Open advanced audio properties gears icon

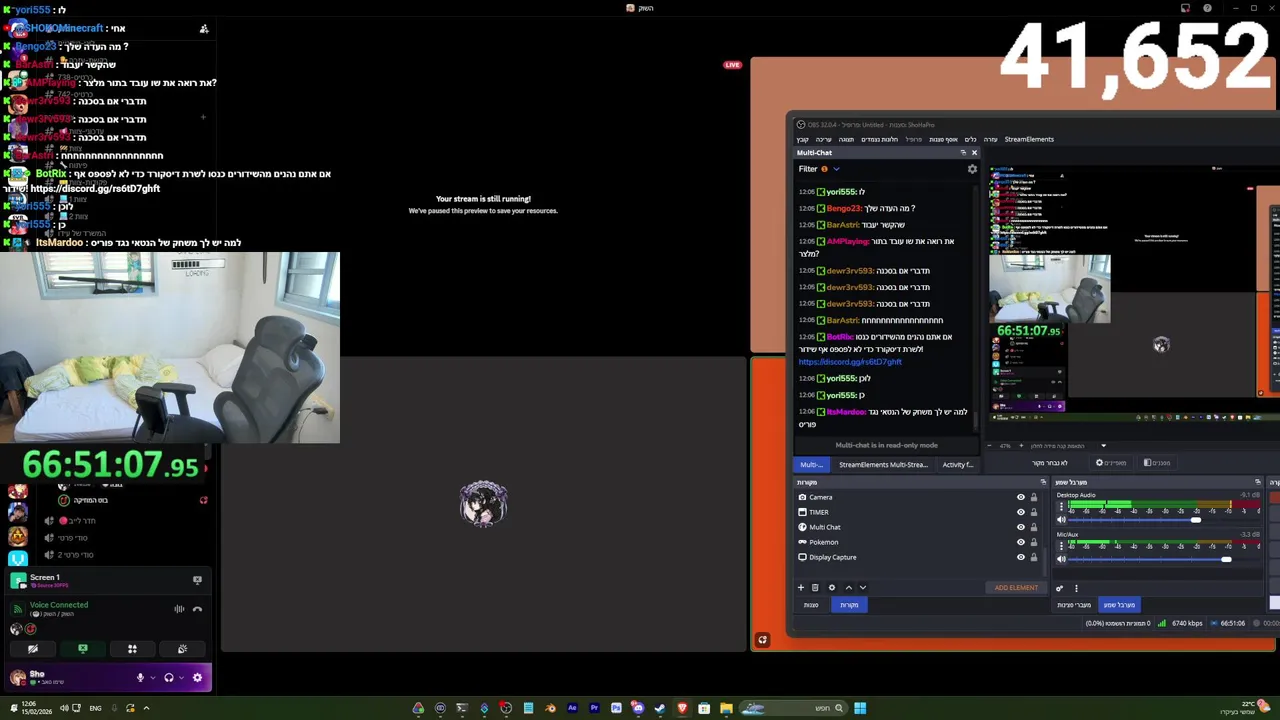click(1060, 588)
